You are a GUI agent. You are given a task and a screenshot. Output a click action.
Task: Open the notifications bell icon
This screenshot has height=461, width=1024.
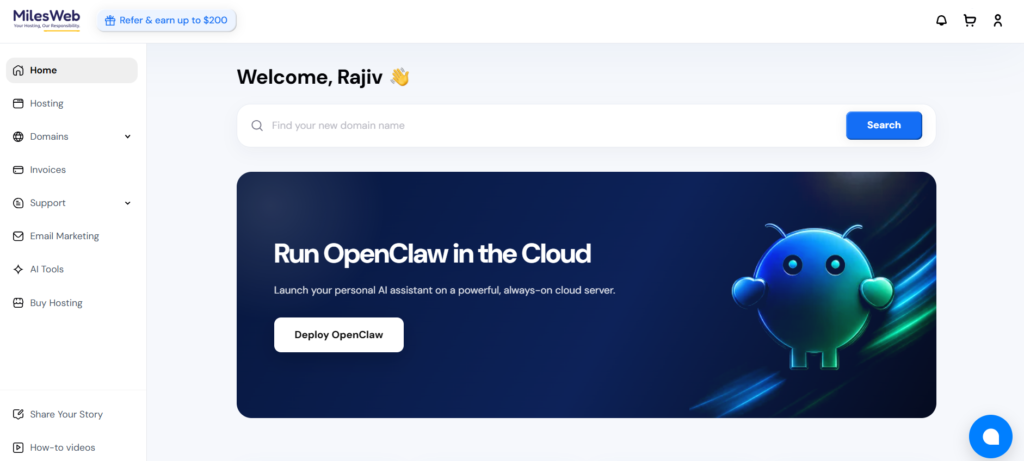(x=941, y=20)
